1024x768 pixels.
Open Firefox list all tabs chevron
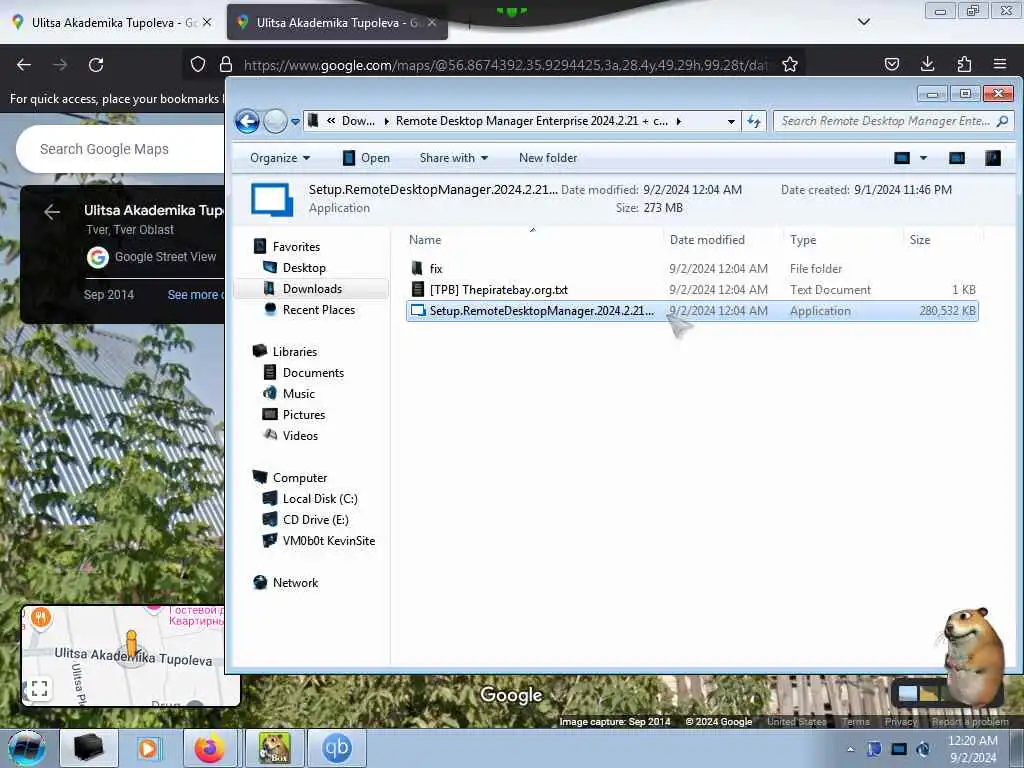point(863,22)
